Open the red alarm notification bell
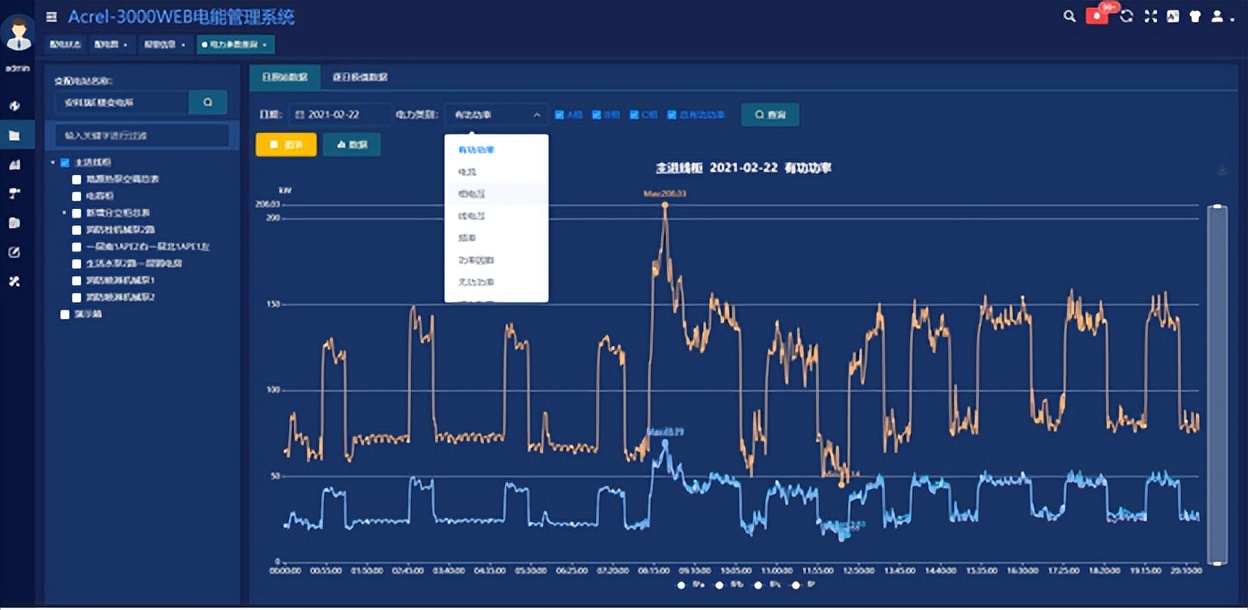 1097,16
